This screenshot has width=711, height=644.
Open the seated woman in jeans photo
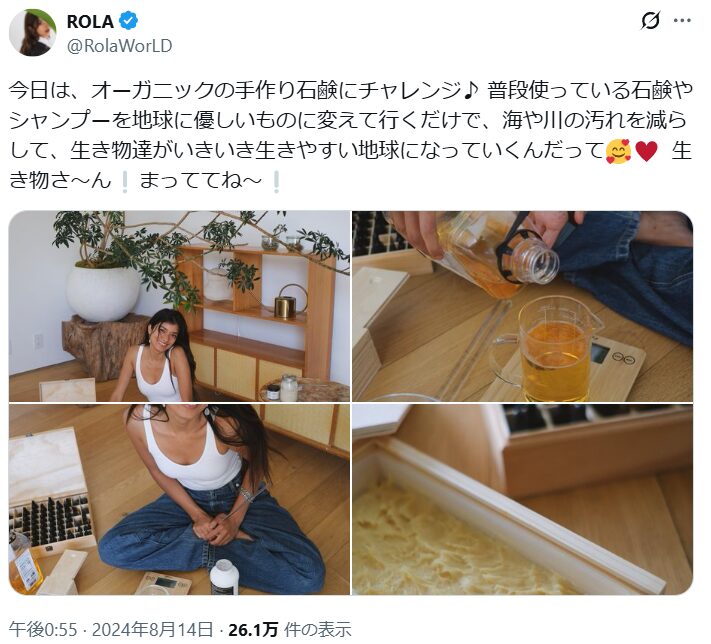(x=179, y=500)
